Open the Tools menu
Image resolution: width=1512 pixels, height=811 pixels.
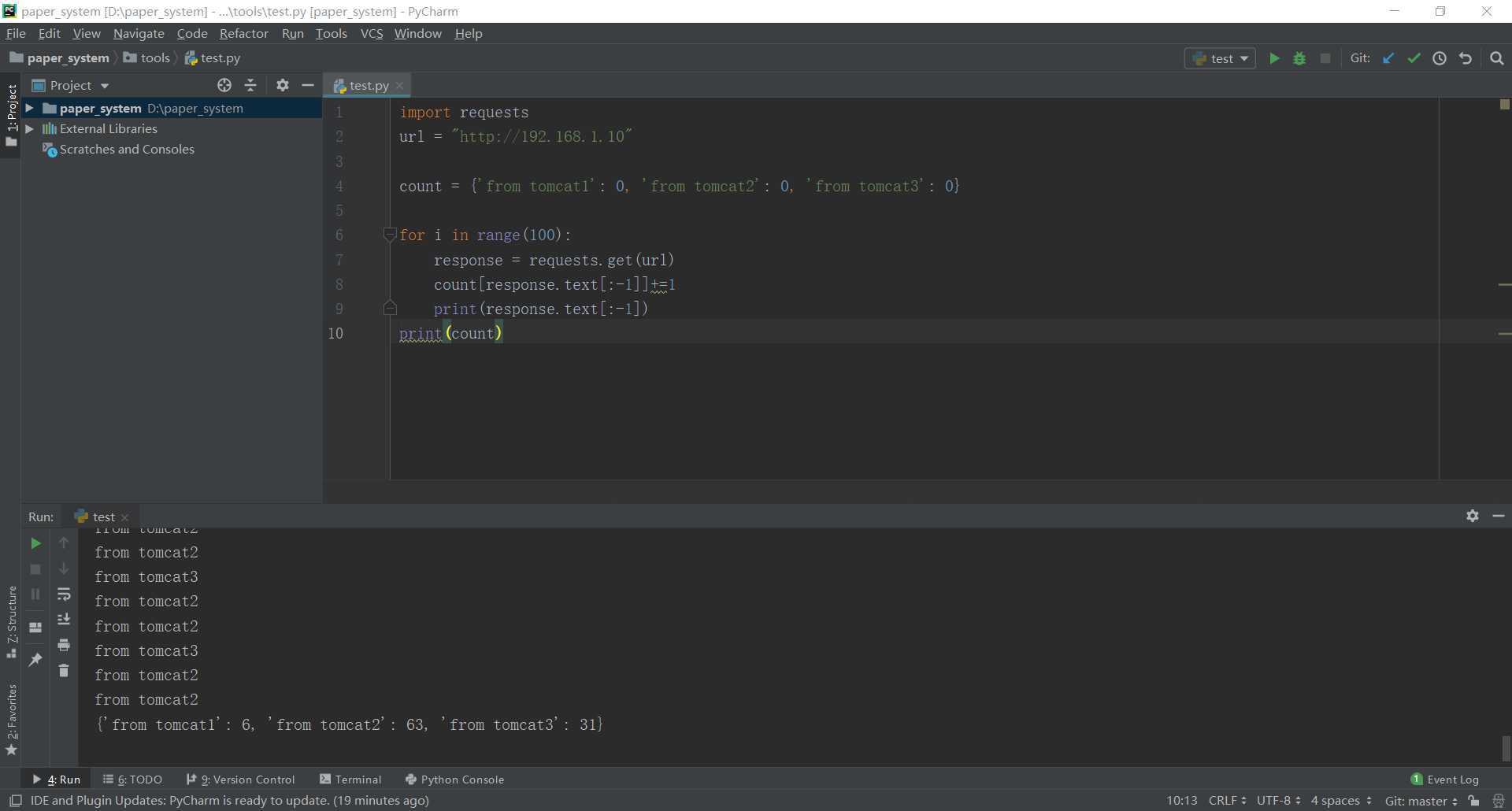(x=331, y=33)
